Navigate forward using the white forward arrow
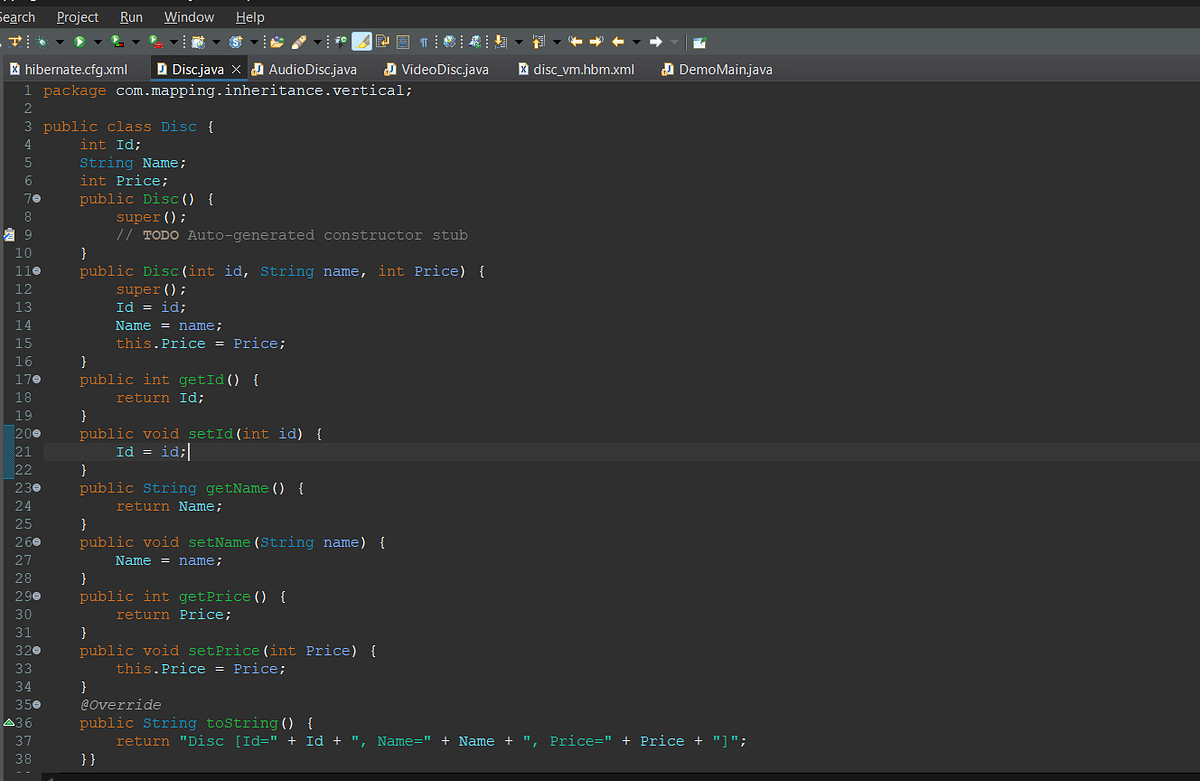 (656, 41)
